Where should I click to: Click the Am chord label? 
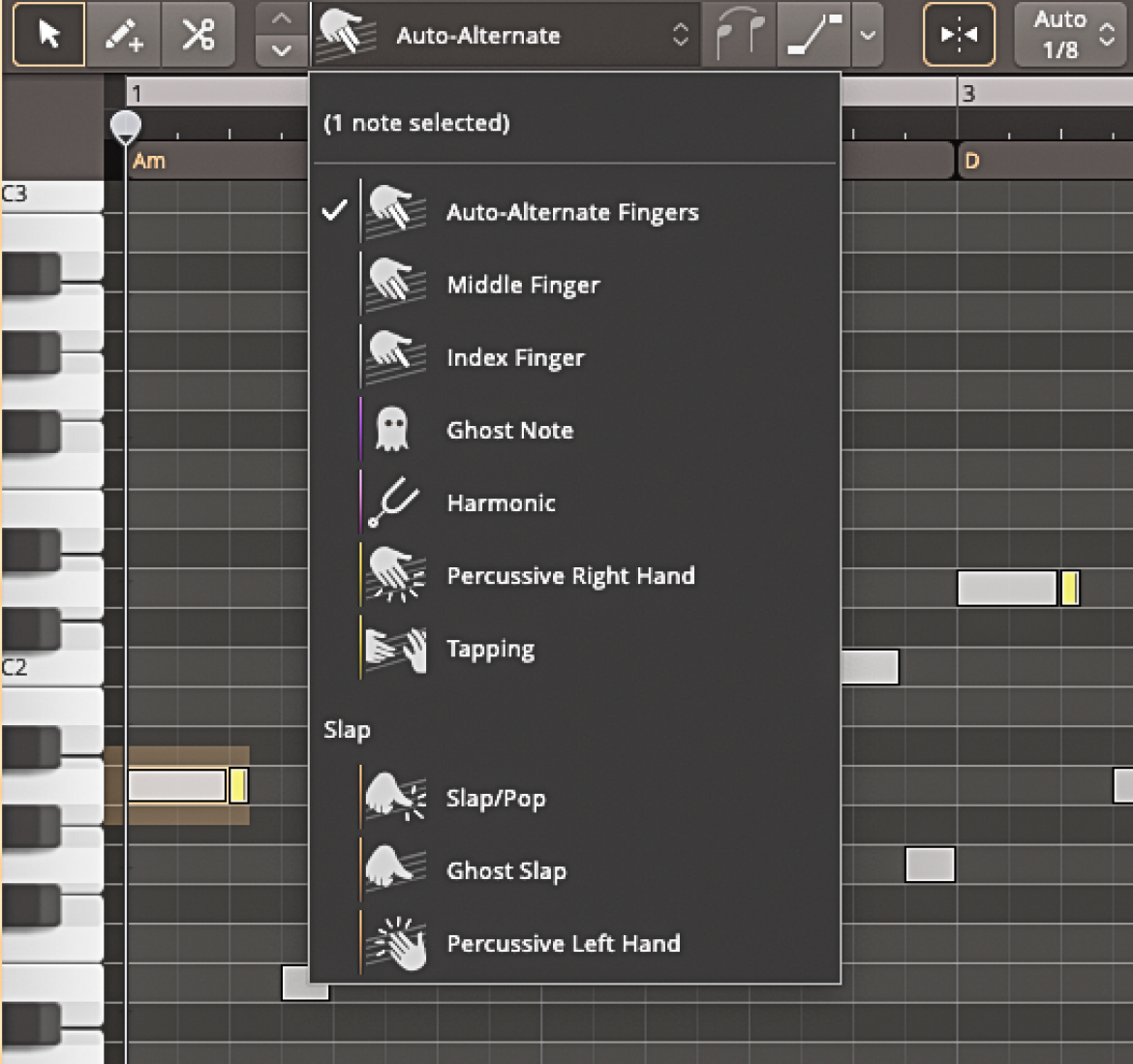[149, 161]
